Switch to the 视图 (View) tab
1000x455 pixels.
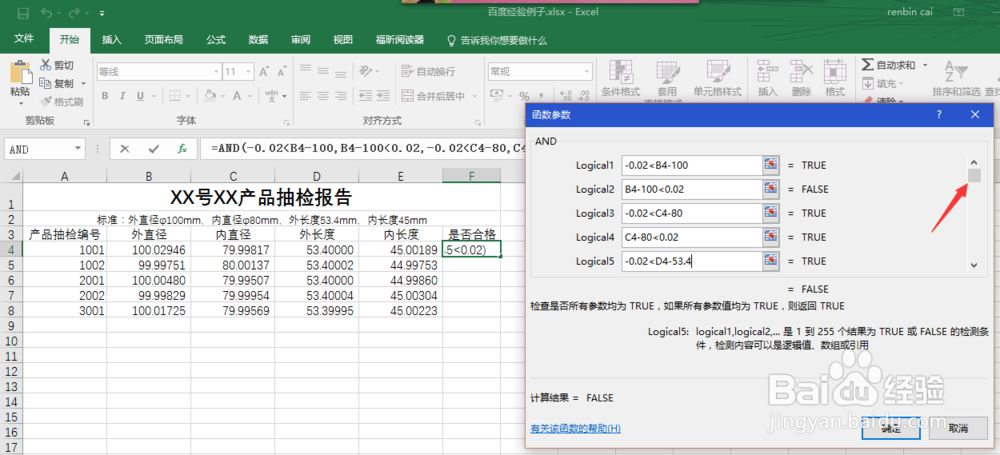[x=342, y=40]
